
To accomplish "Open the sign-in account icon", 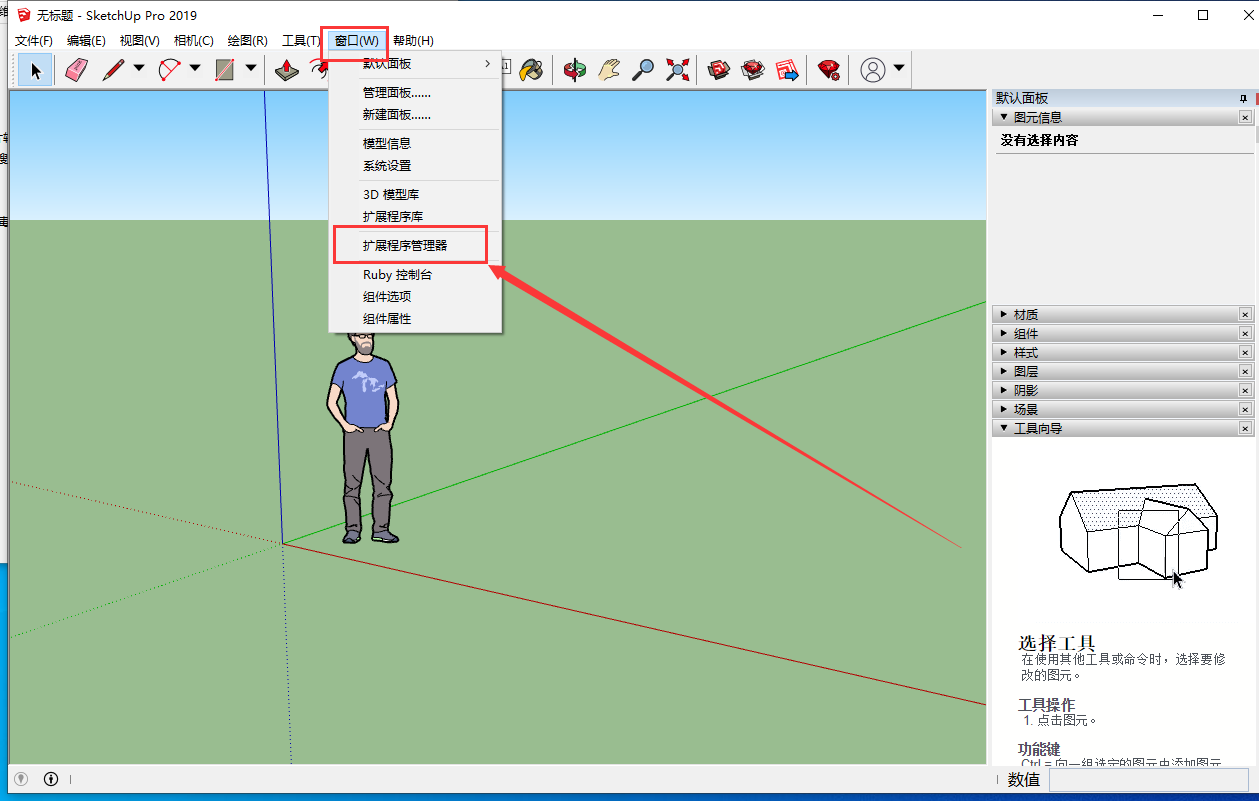I will (x=870, y=69).
